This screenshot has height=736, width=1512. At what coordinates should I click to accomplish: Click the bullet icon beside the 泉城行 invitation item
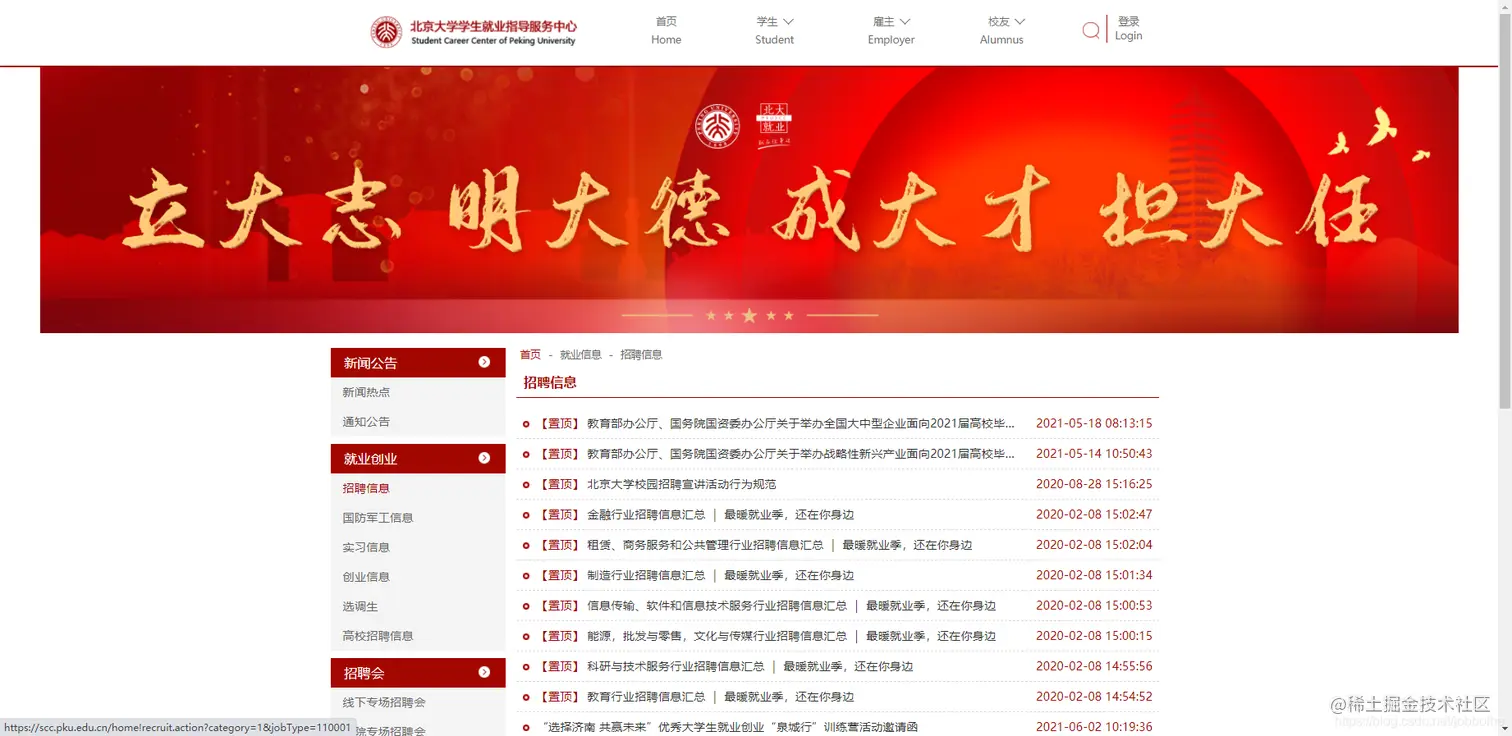click(526, 727)
